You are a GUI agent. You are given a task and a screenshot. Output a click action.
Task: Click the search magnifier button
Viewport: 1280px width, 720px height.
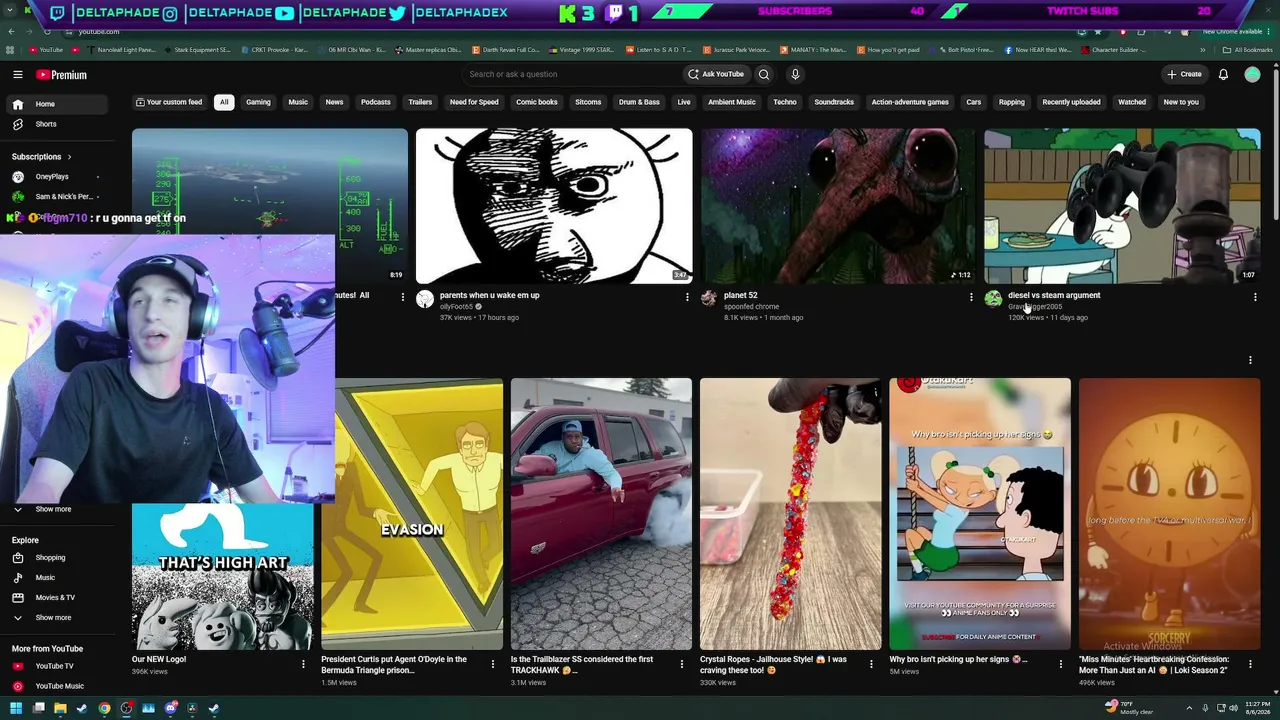(x=764, y=74)
